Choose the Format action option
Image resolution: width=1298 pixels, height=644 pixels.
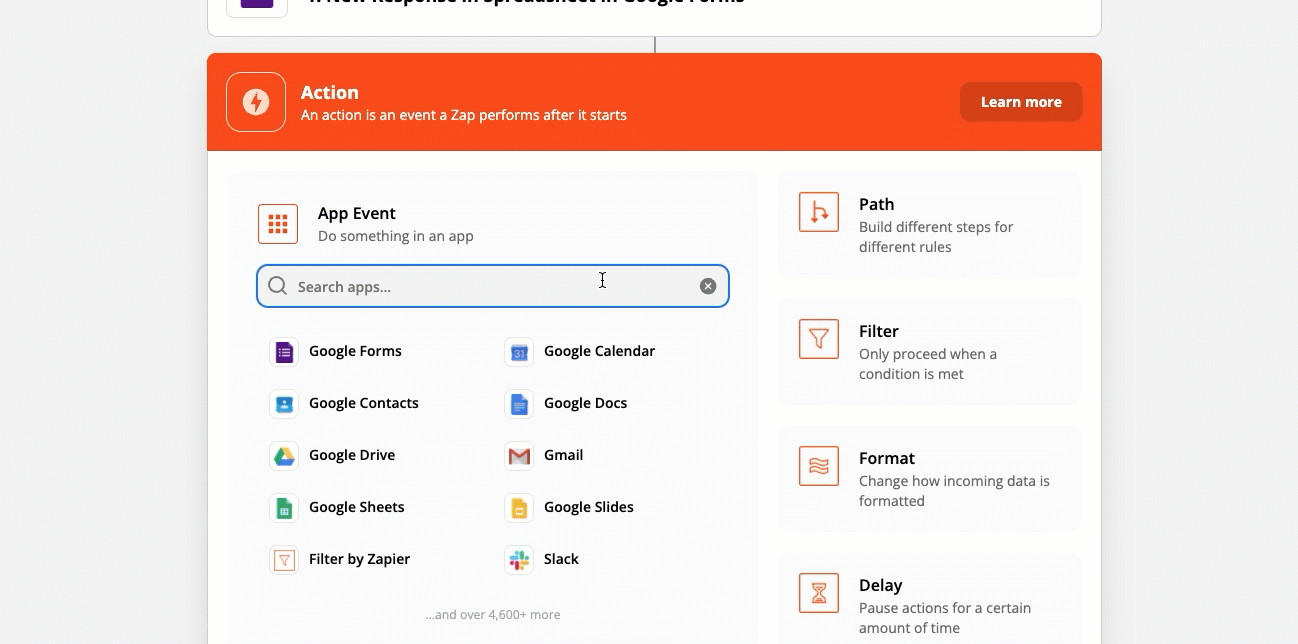929,479
